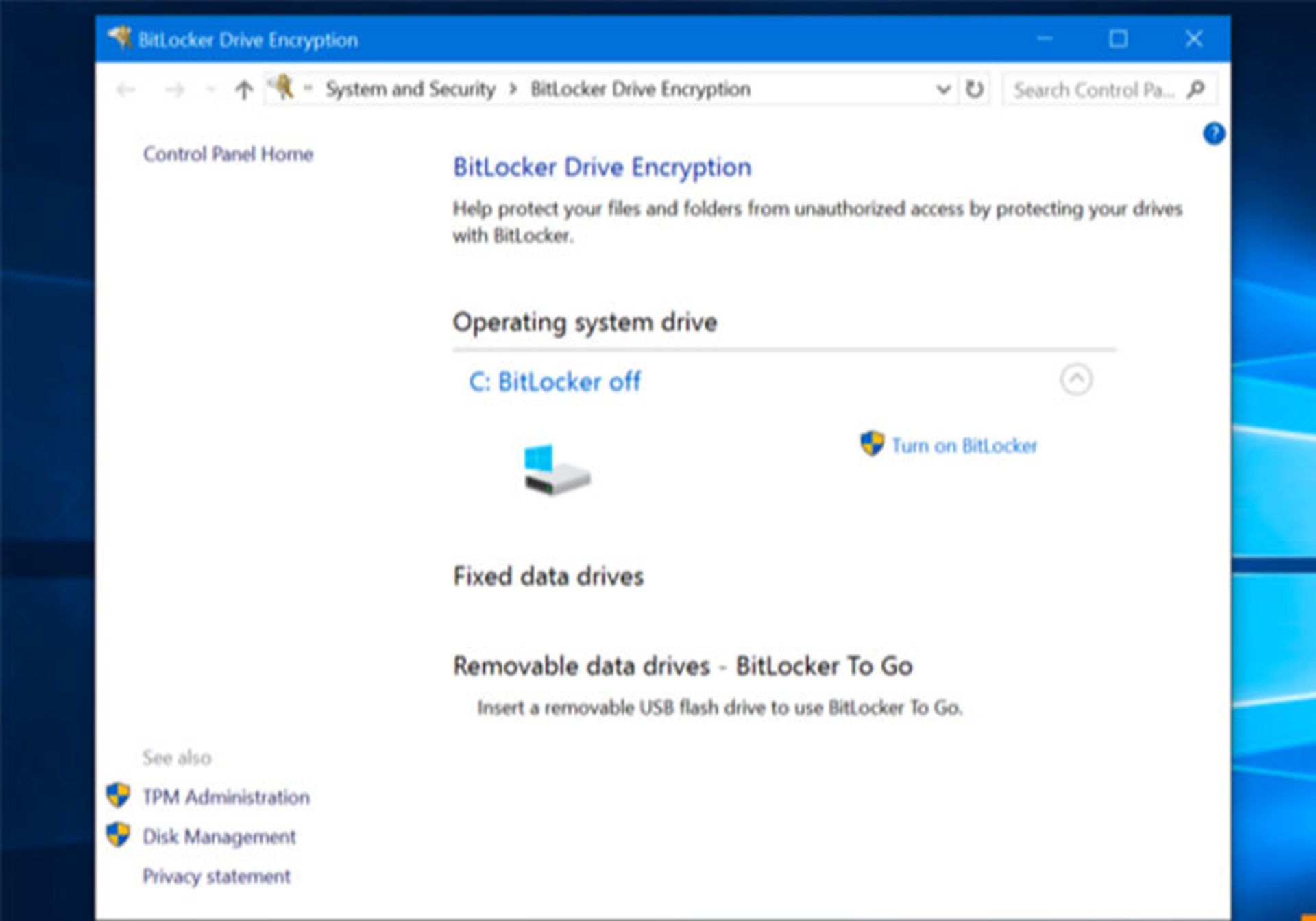This screenshot has height=921, width=1316.
Task: Refresh the BitLocker page
Action: pos(974,90)
